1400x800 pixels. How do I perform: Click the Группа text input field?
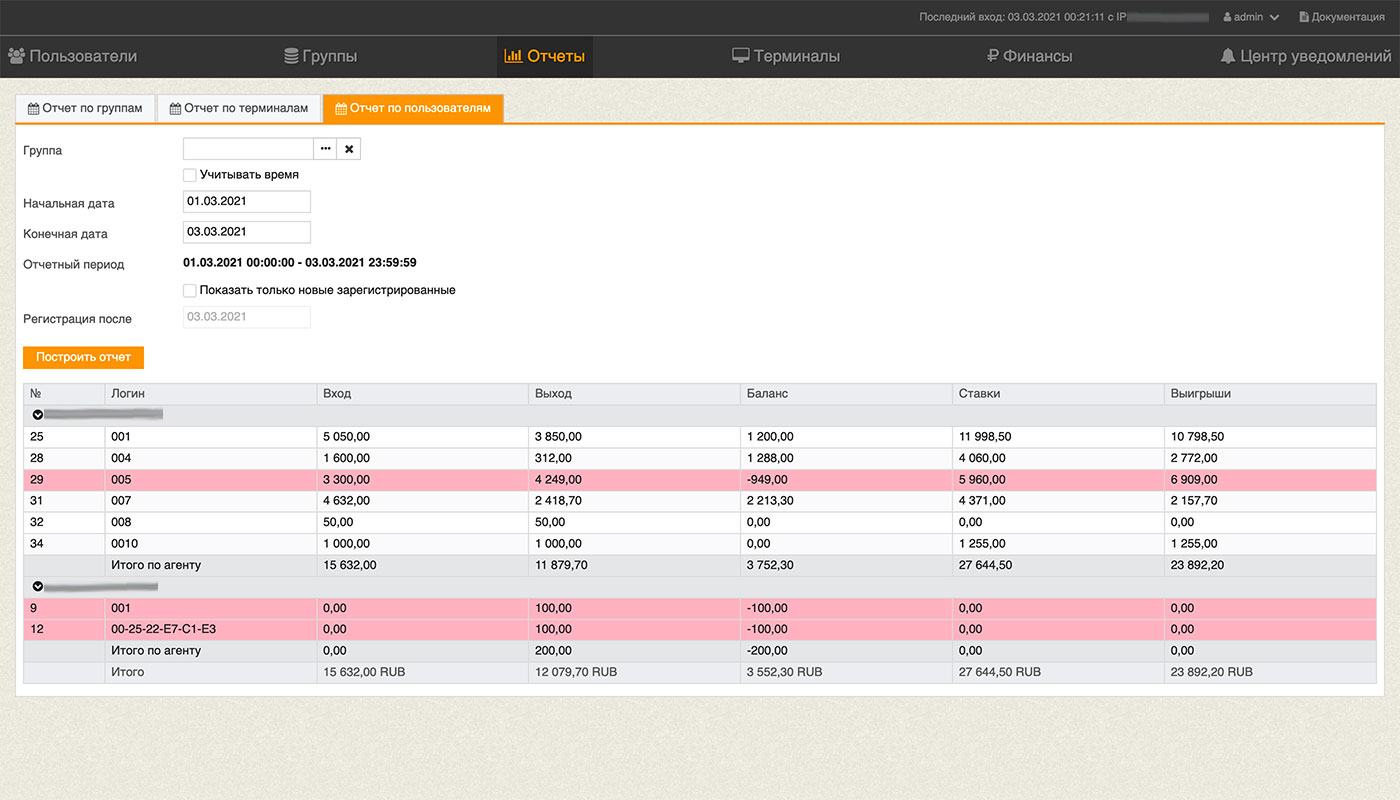click(x=248, y=149)
